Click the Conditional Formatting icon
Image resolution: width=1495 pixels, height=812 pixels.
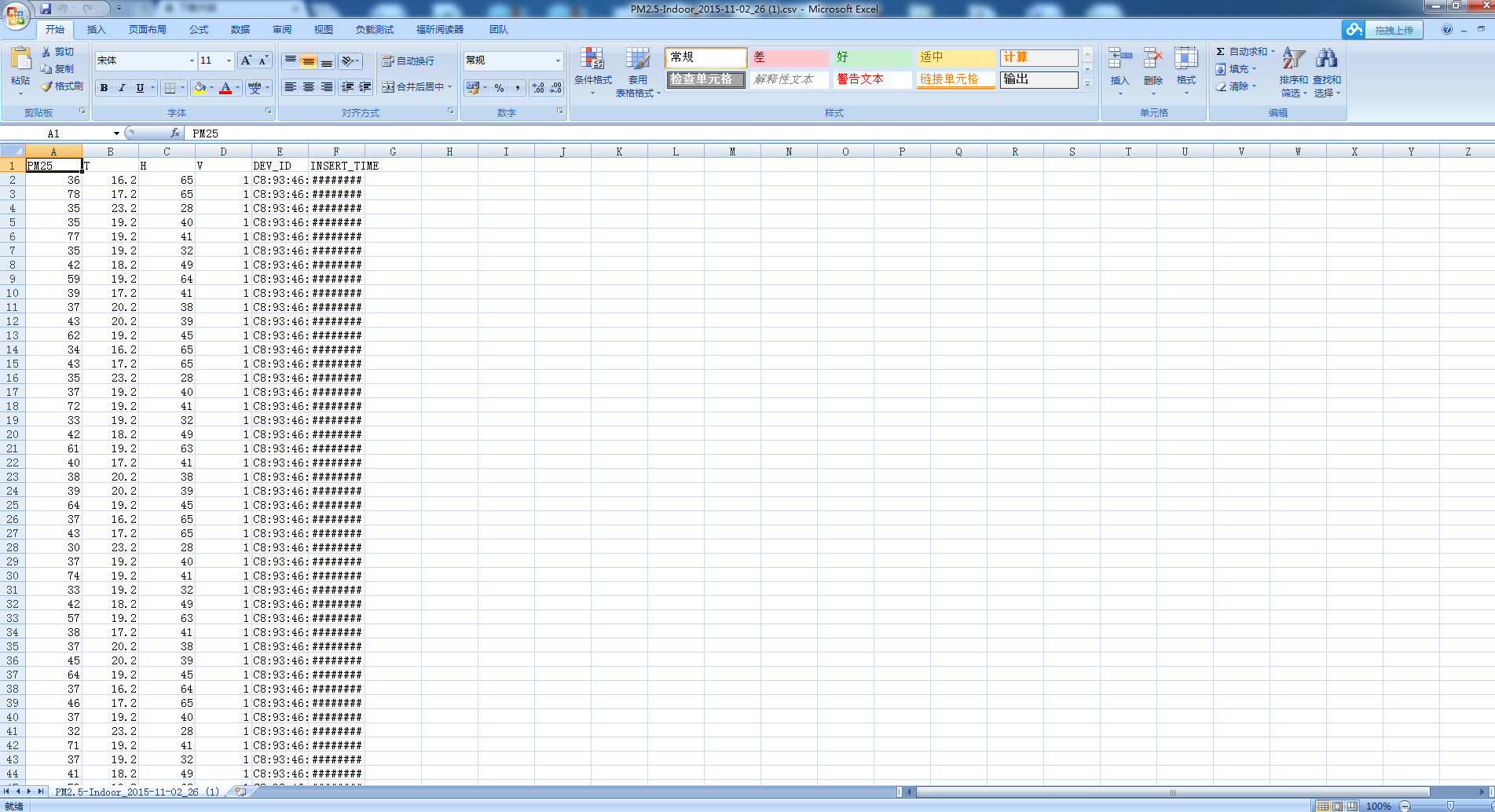click(592, 60)
